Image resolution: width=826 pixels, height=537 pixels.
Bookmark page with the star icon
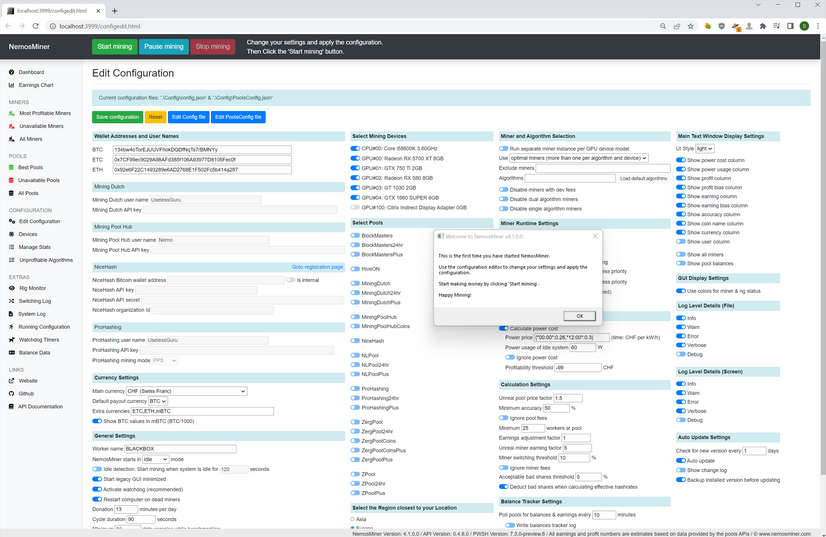tap(691, 26)
